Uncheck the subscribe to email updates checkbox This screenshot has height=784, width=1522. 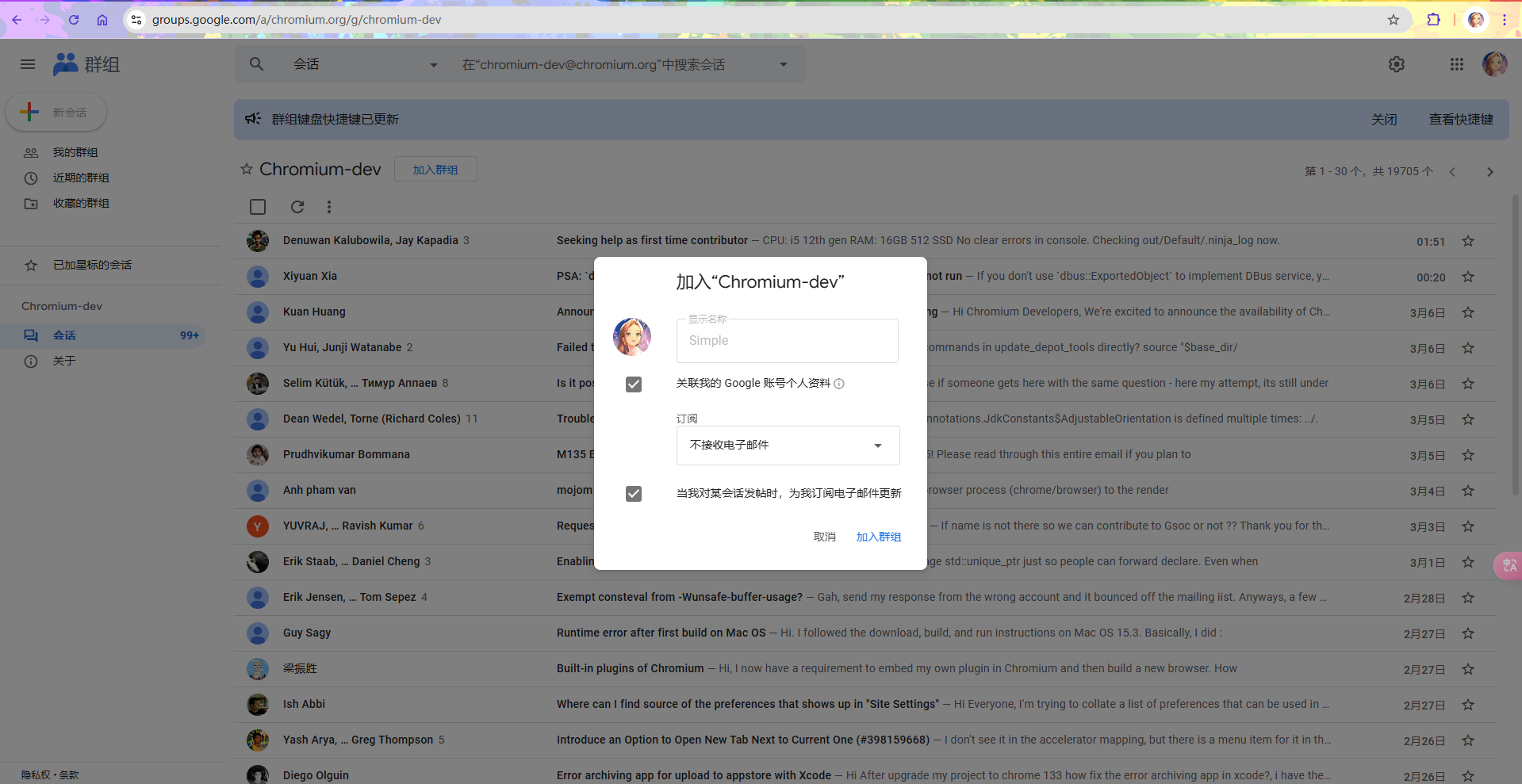[634, 494]
